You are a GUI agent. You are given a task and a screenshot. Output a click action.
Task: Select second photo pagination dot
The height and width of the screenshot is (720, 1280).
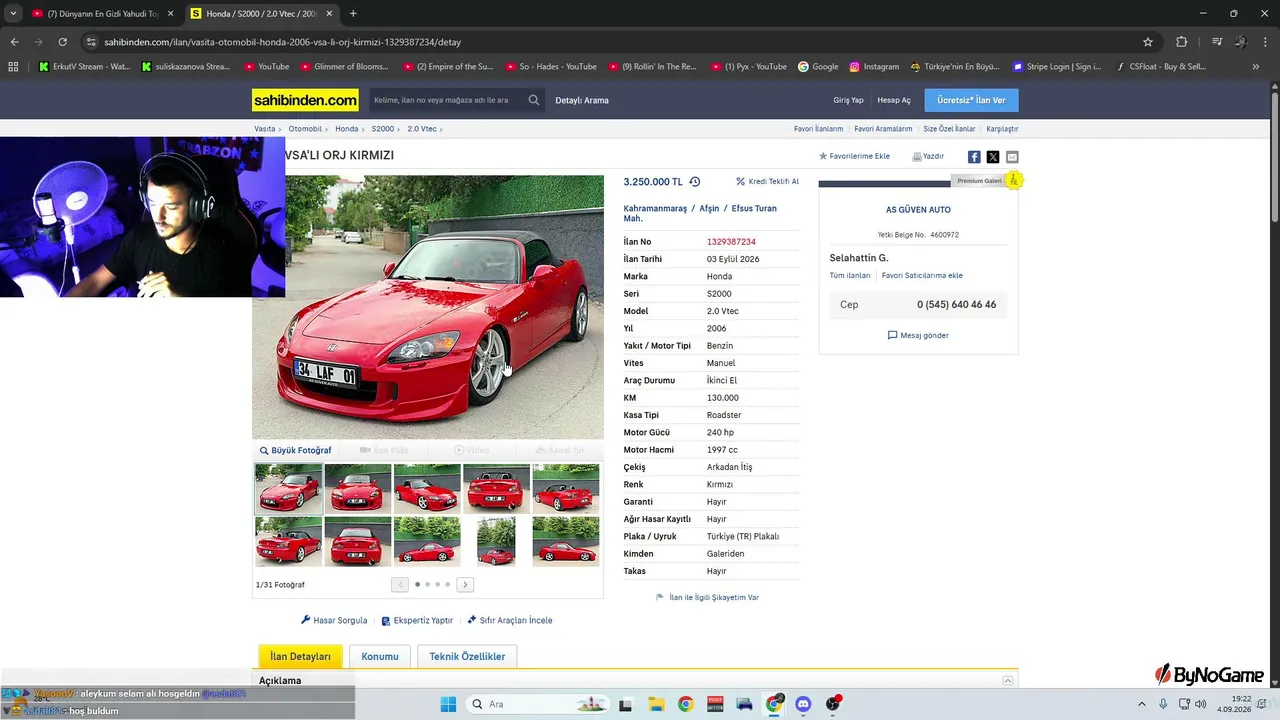[427, 584]
